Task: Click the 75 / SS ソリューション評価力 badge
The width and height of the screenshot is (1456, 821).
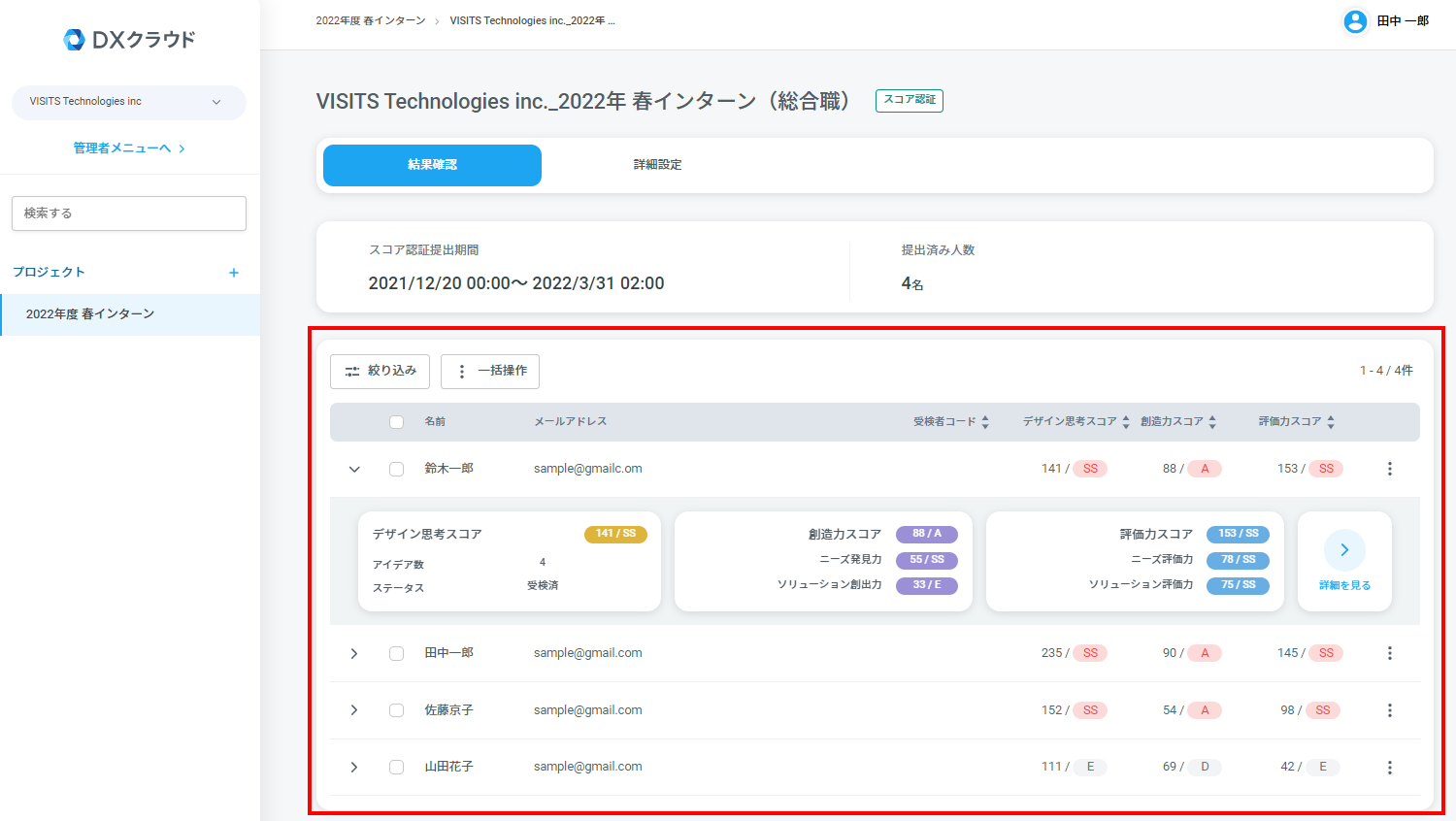Action: [x=1238, y=585]
